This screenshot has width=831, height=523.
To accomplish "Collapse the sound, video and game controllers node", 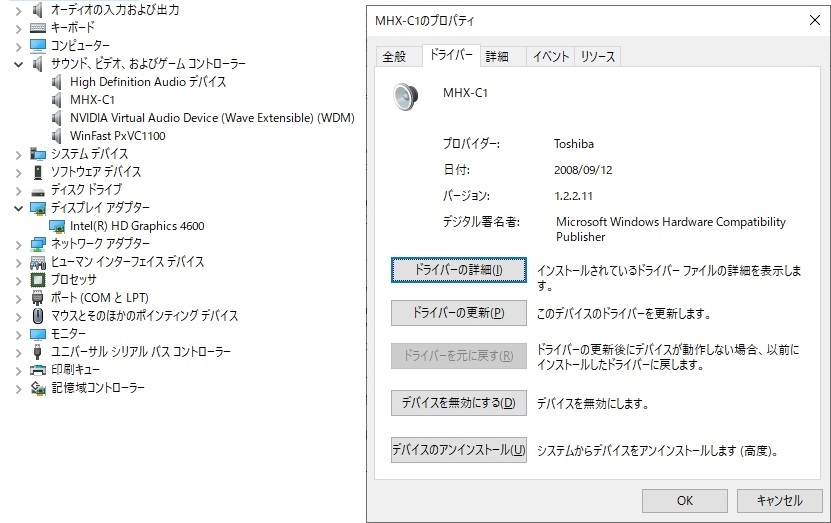I will point(18,64).
